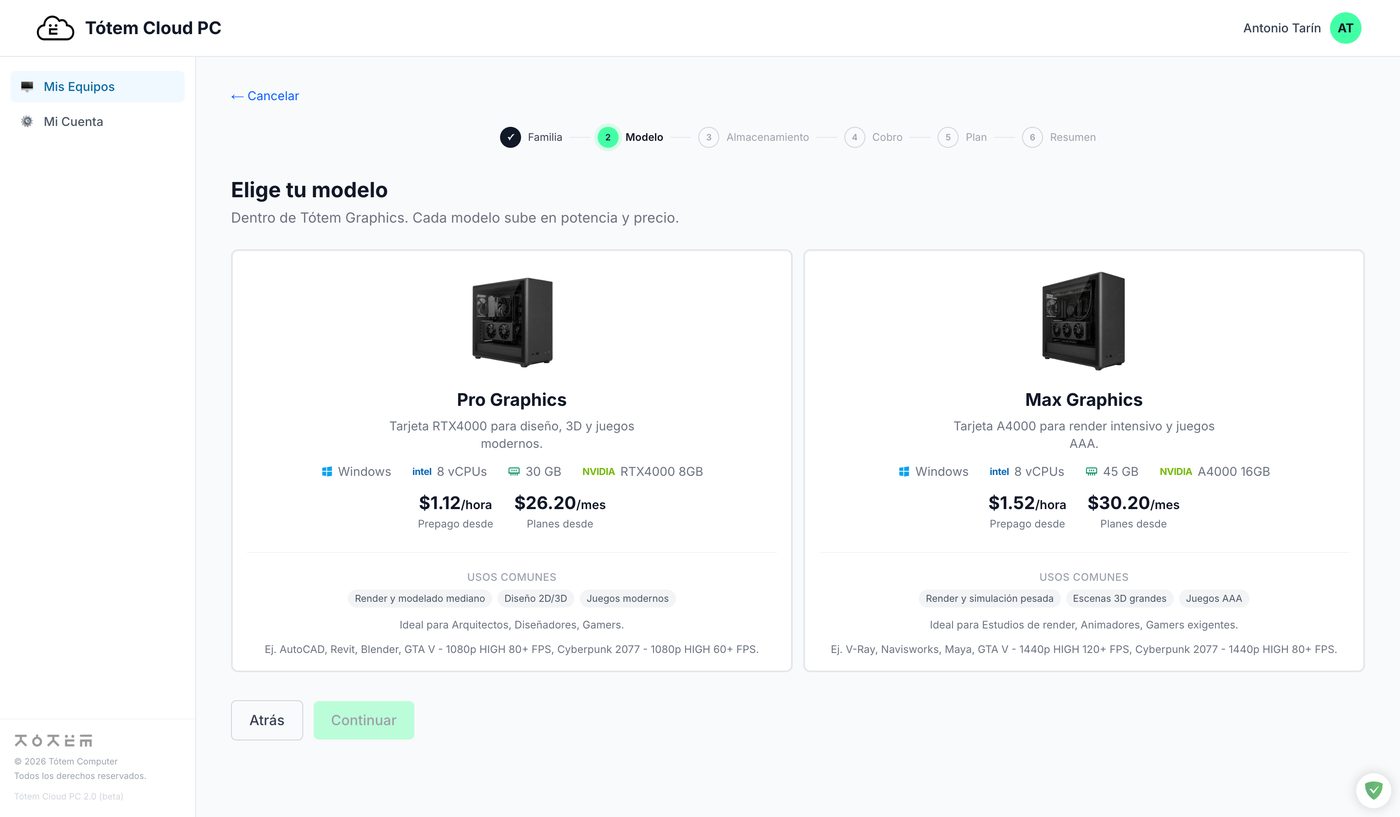Image resolution: width=1400 pixels, height=817 pixels.
Task: Click the Pro Graphics Intel logo
Action: pos(421,472)
